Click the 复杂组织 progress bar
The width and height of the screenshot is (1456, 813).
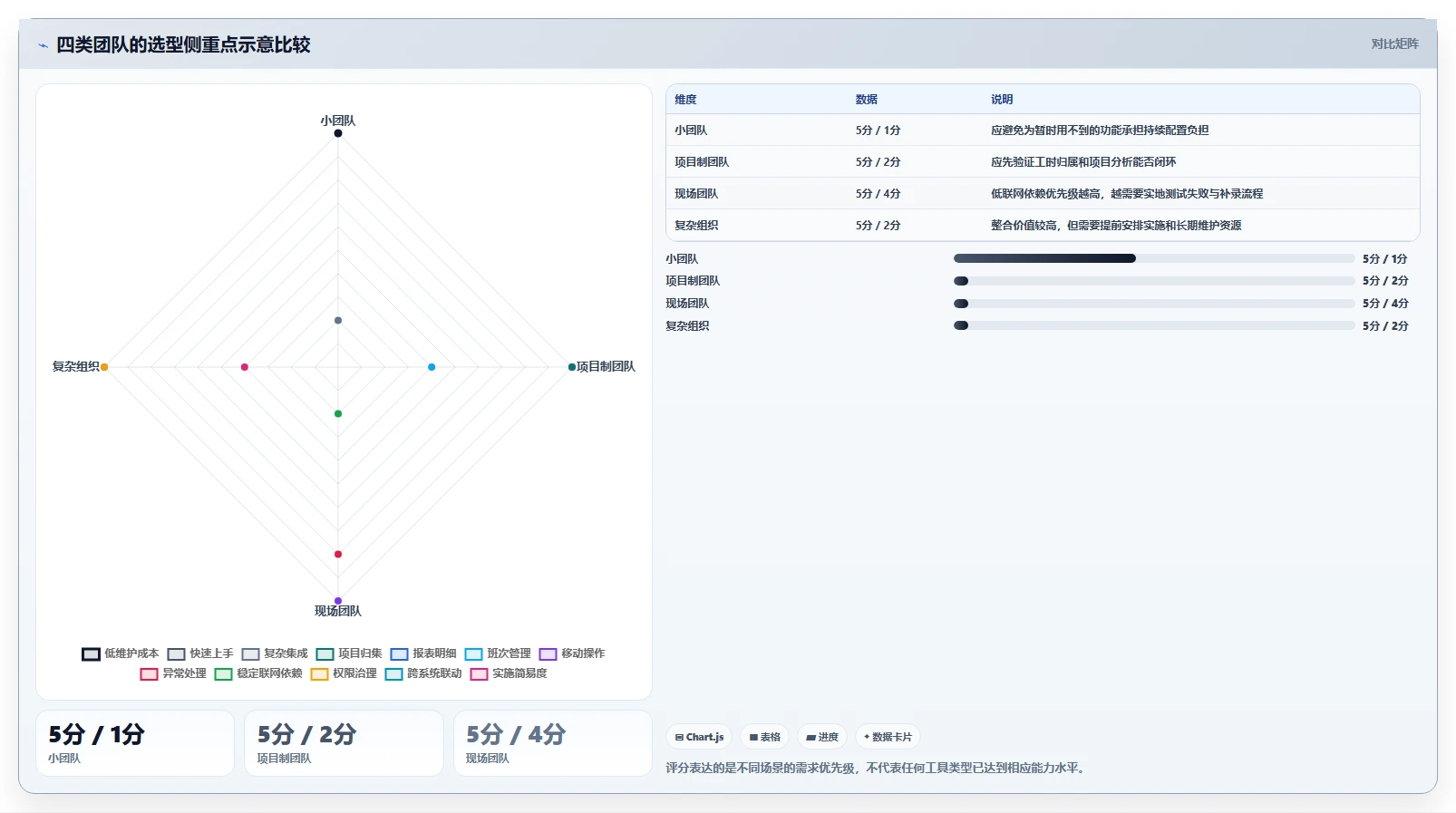pos(1153,325)
